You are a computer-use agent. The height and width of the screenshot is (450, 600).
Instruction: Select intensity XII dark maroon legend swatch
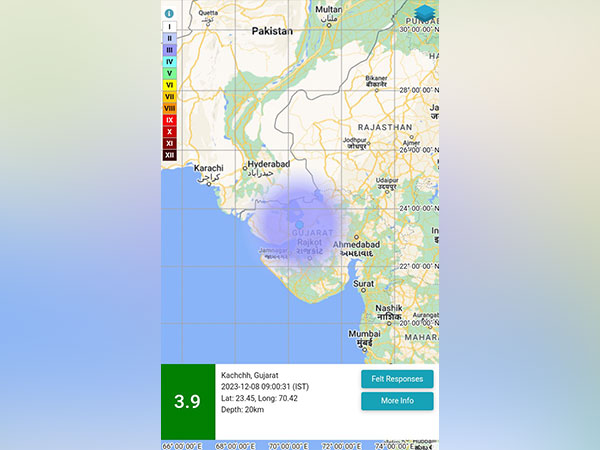click(169, 155)
